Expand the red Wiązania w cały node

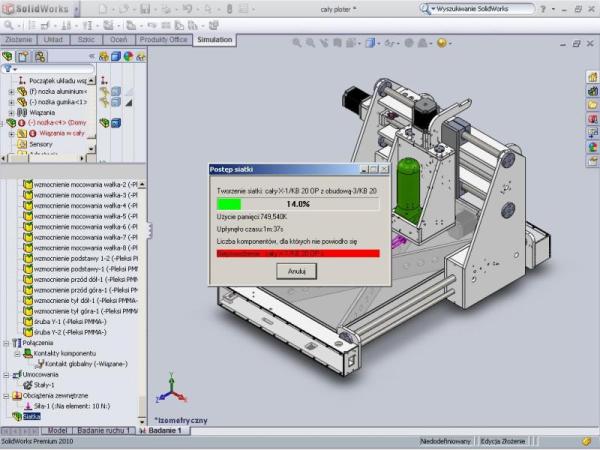tap(11, 134)
